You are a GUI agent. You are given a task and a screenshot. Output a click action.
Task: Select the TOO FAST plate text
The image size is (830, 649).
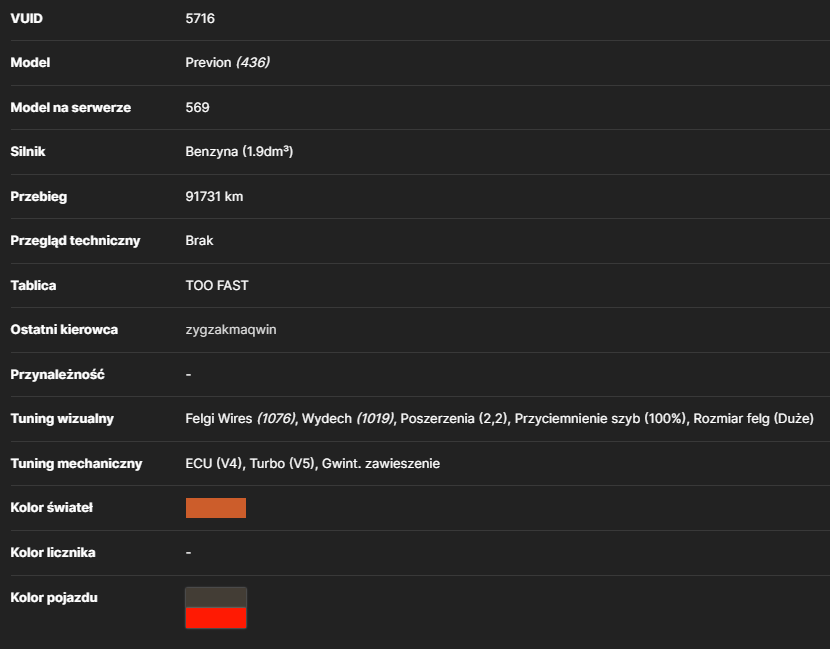tap(217, 285)
